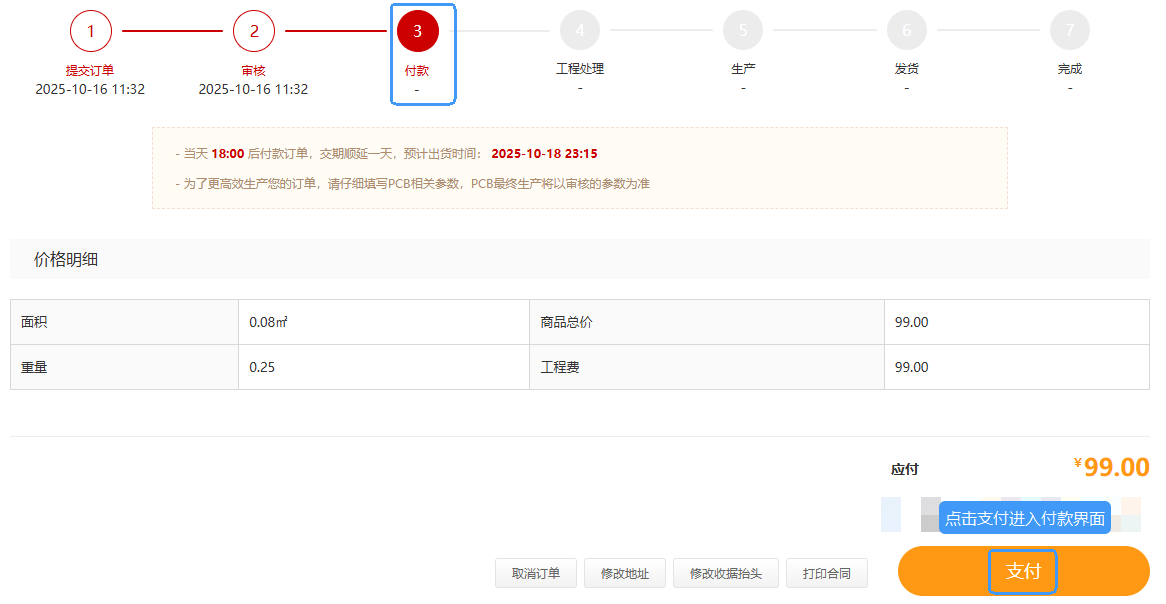Click the step 7 circle for 完成

pos(1069,31)
